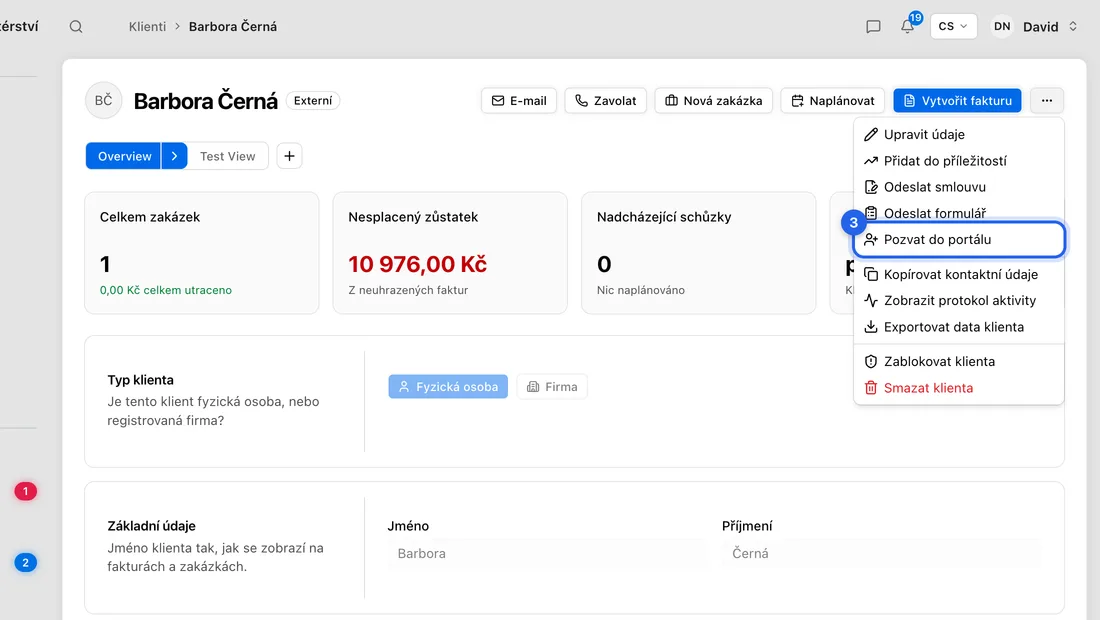This screenshot has width=1100, height=620.
Task: Click the trend icon beside Přidat do příležitostí
Action: coord(871,161)
